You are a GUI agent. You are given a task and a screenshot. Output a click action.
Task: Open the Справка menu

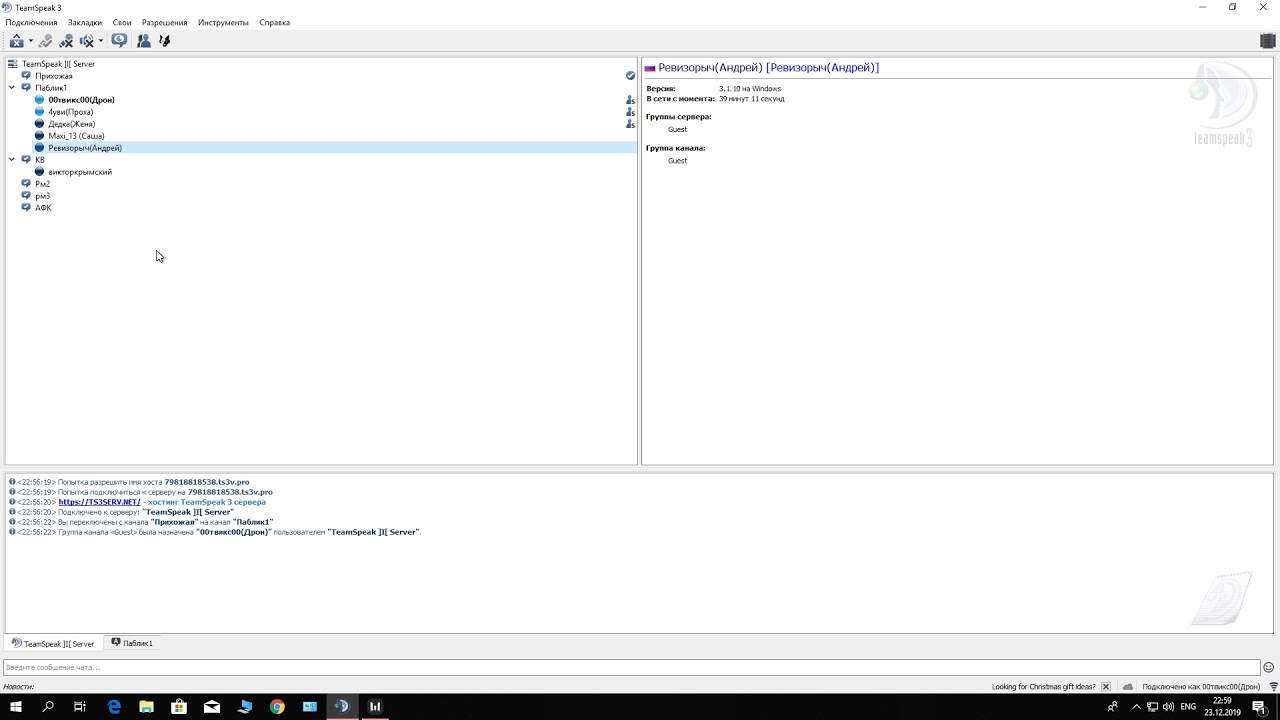(x=275, y=22)
